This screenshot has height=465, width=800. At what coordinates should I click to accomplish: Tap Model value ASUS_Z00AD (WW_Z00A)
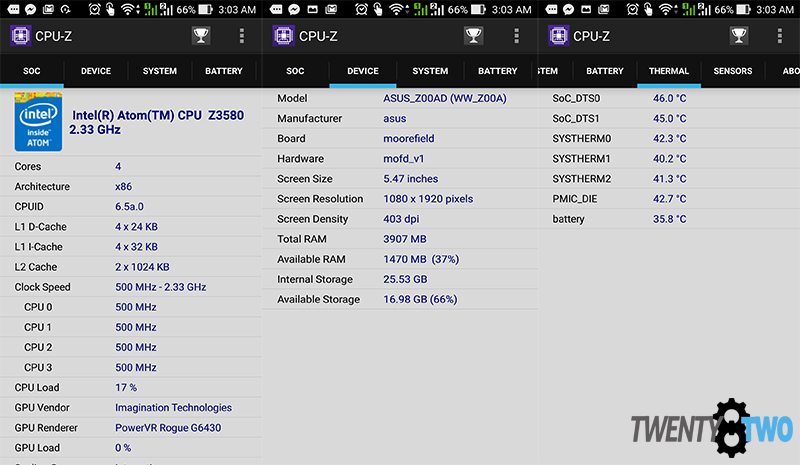click(x=445, y=99)
